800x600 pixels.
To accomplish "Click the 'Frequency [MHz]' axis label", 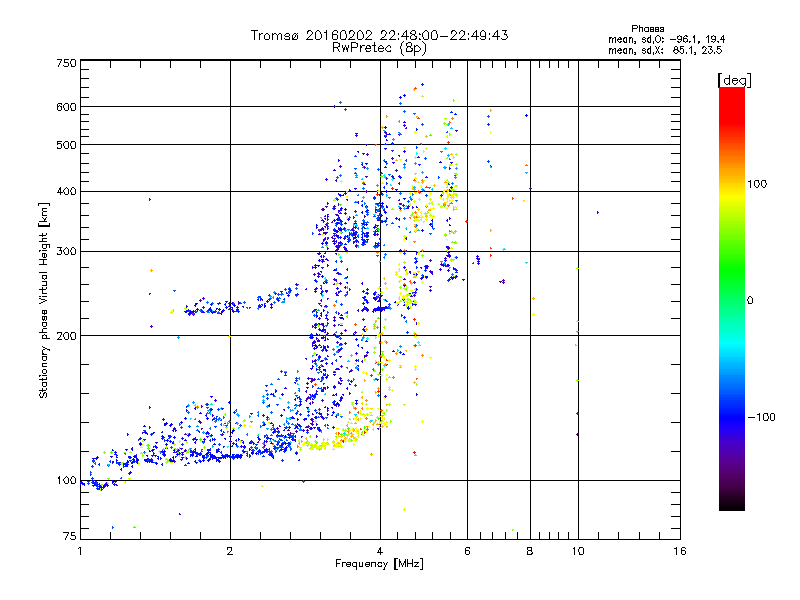I will pyautogui.click(x=379, y=564).
